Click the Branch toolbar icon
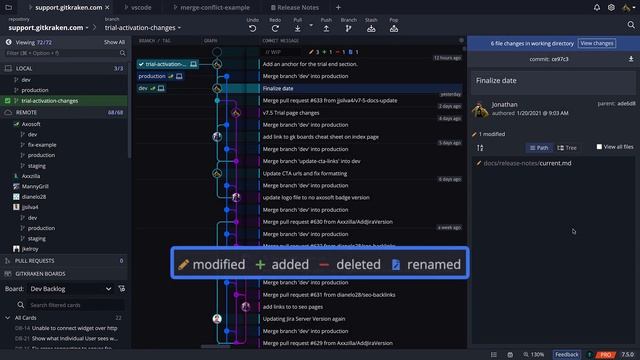This screenshot has height=360, width=640. (348, 29)
